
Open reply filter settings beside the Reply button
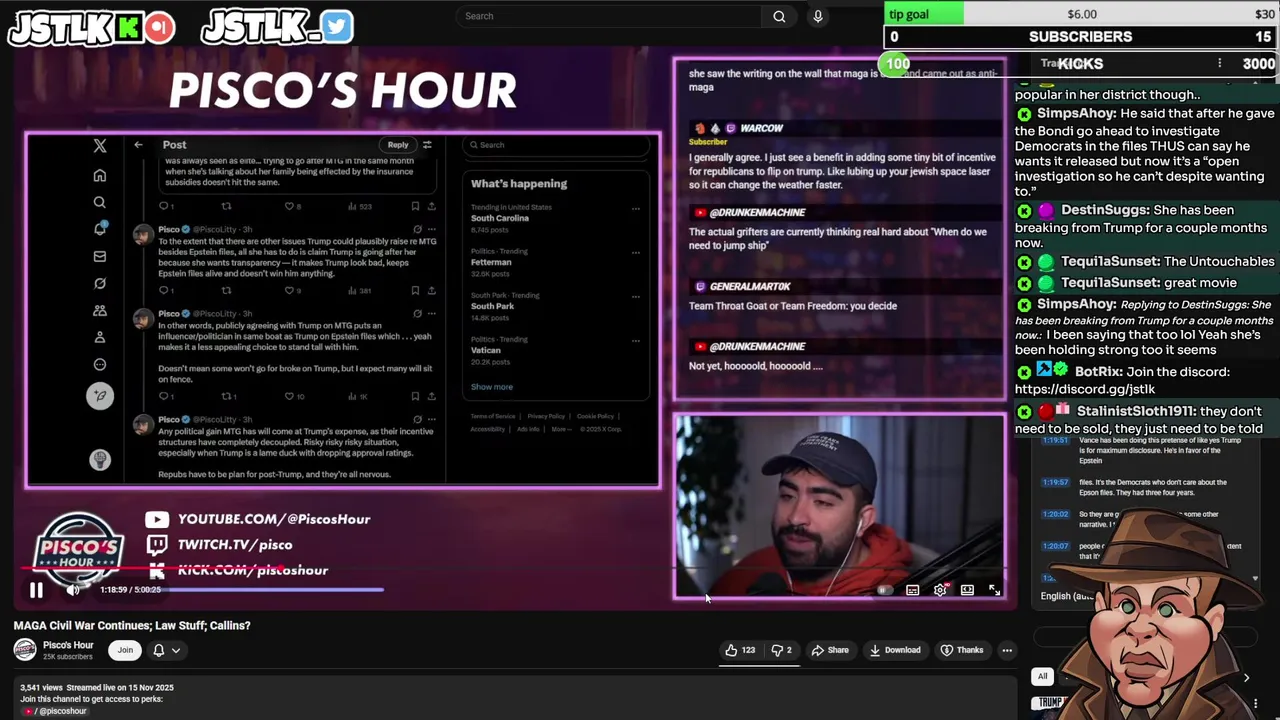pos(427,145)
